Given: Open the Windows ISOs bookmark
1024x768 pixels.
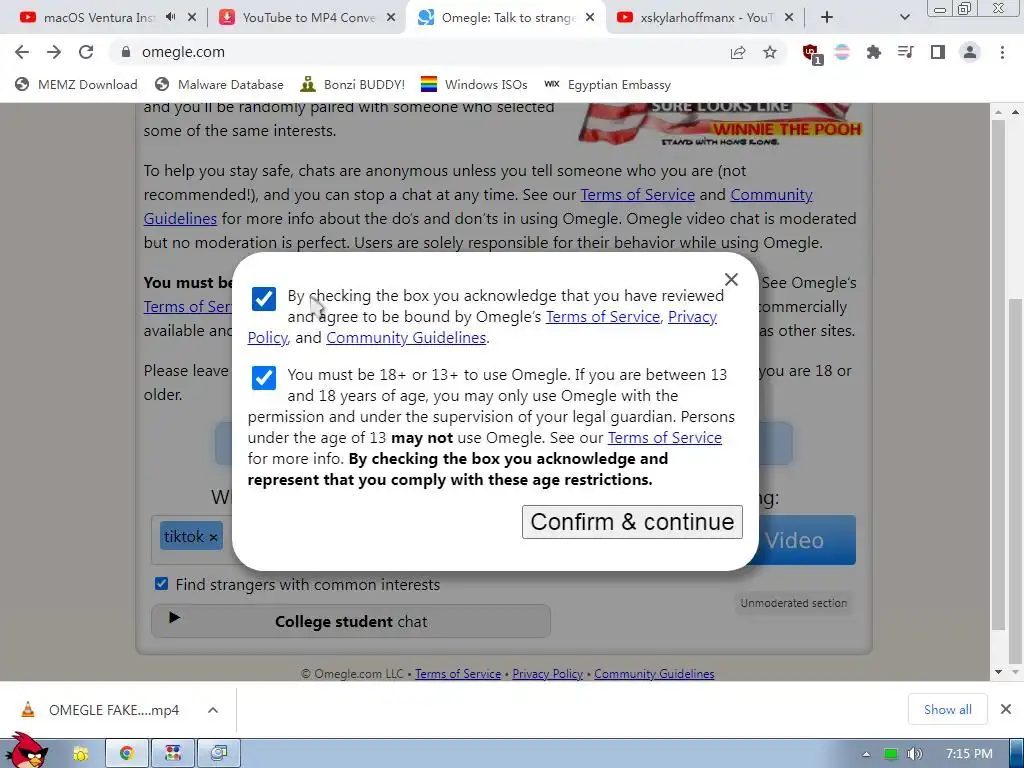Looking at the screenshot, I should [x=474, y=85].
